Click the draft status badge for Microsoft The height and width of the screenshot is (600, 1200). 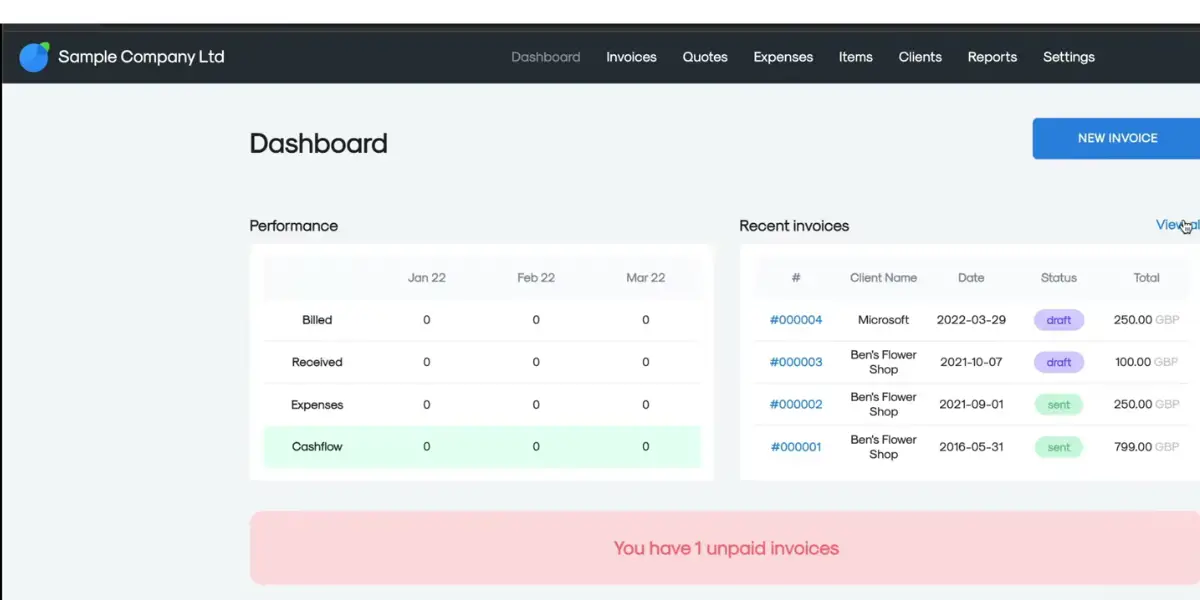pyautogui.click(x=1058, y=320)
